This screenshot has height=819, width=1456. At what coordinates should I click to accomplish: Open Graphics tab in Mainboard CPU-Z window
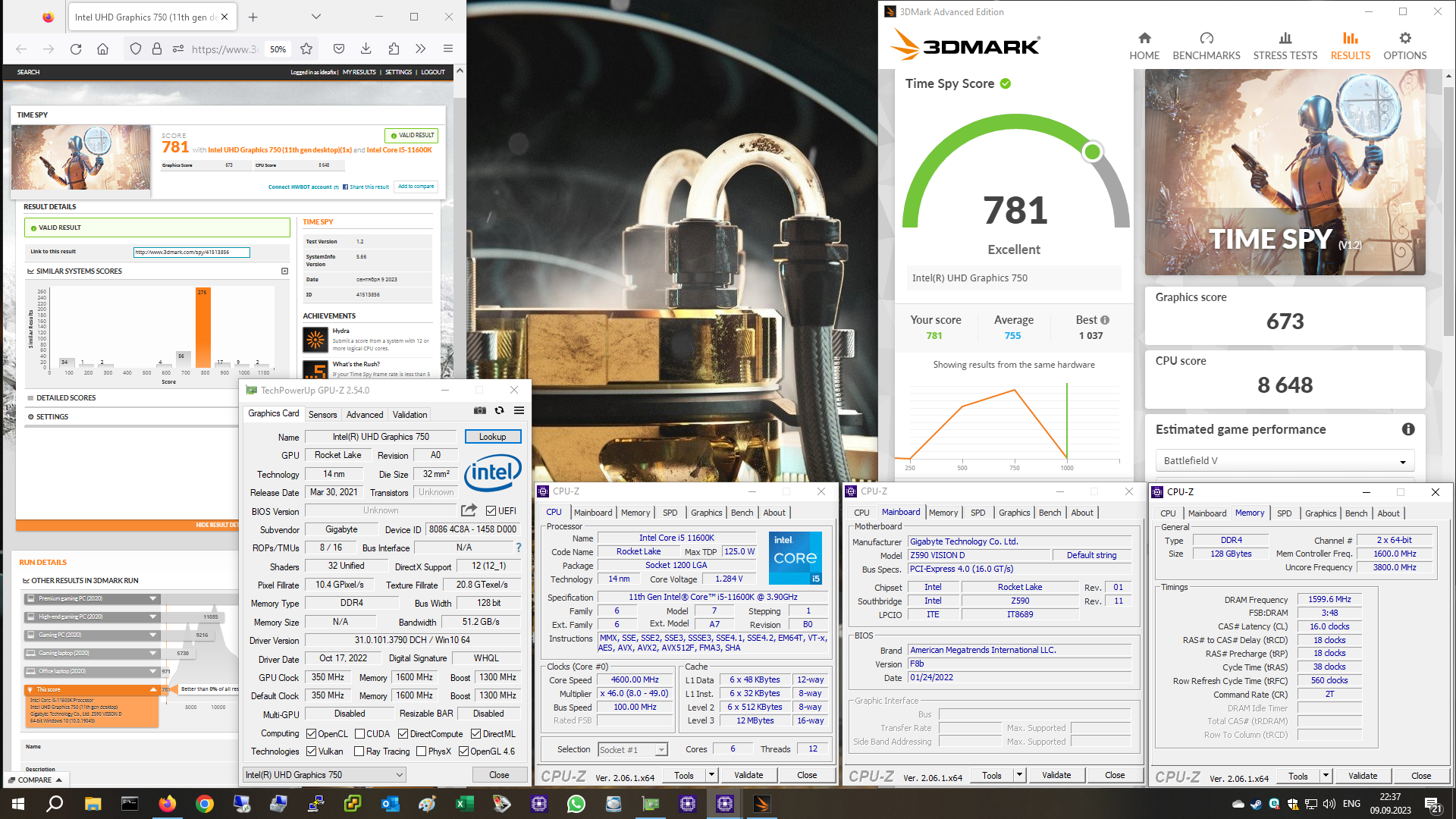(1014, 513)
